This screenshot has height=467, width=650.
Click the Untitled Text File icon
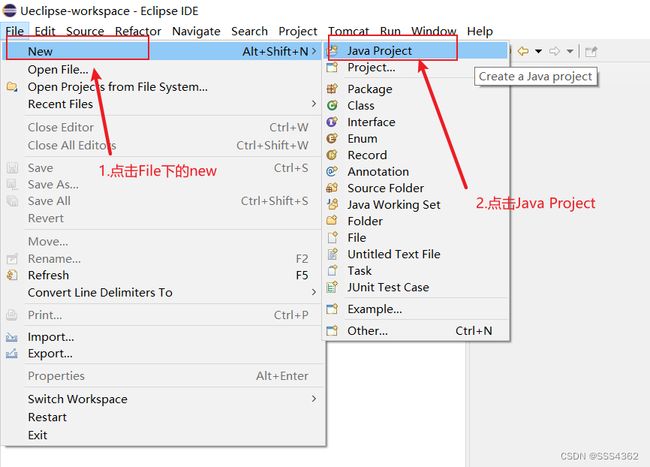click(332, 254)
